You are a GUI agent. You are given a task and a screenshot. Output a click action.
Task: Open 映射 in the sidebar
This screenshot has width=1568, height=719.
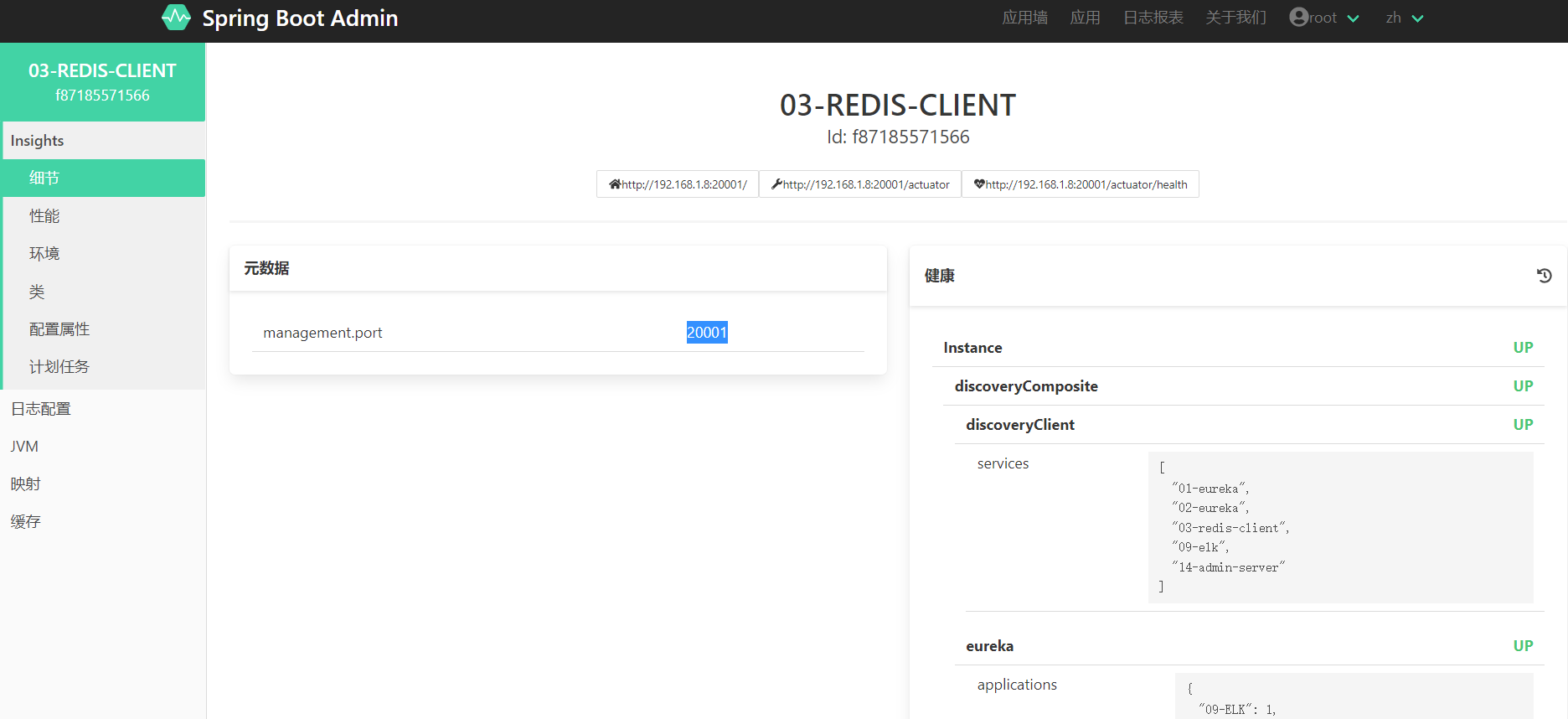click(102, 484)
